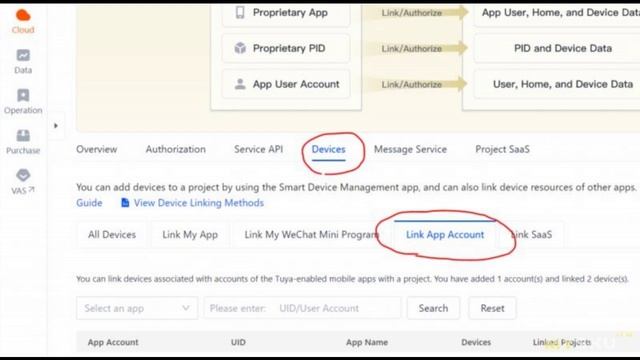
Task: Select the Devices tab
Action: click(x=328, y=149)
